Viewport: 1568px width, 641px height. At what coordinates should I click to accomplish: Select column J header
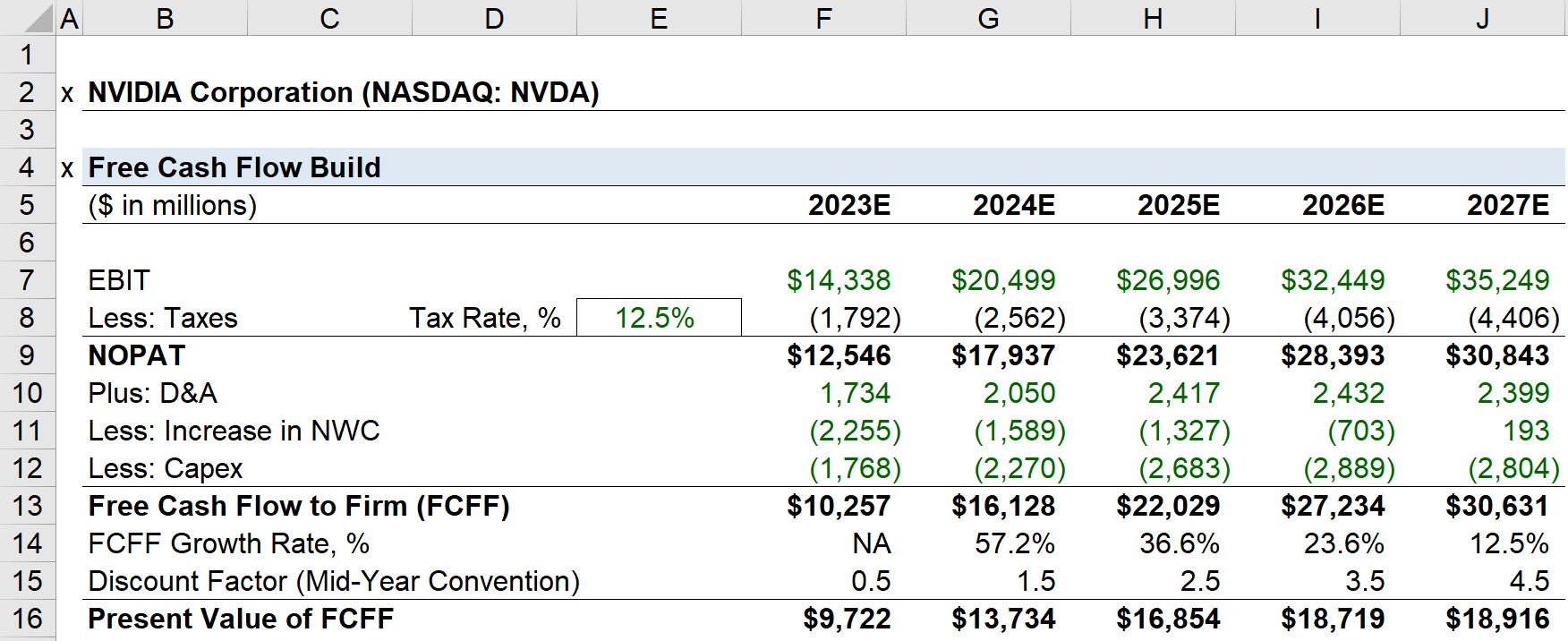1483,18
